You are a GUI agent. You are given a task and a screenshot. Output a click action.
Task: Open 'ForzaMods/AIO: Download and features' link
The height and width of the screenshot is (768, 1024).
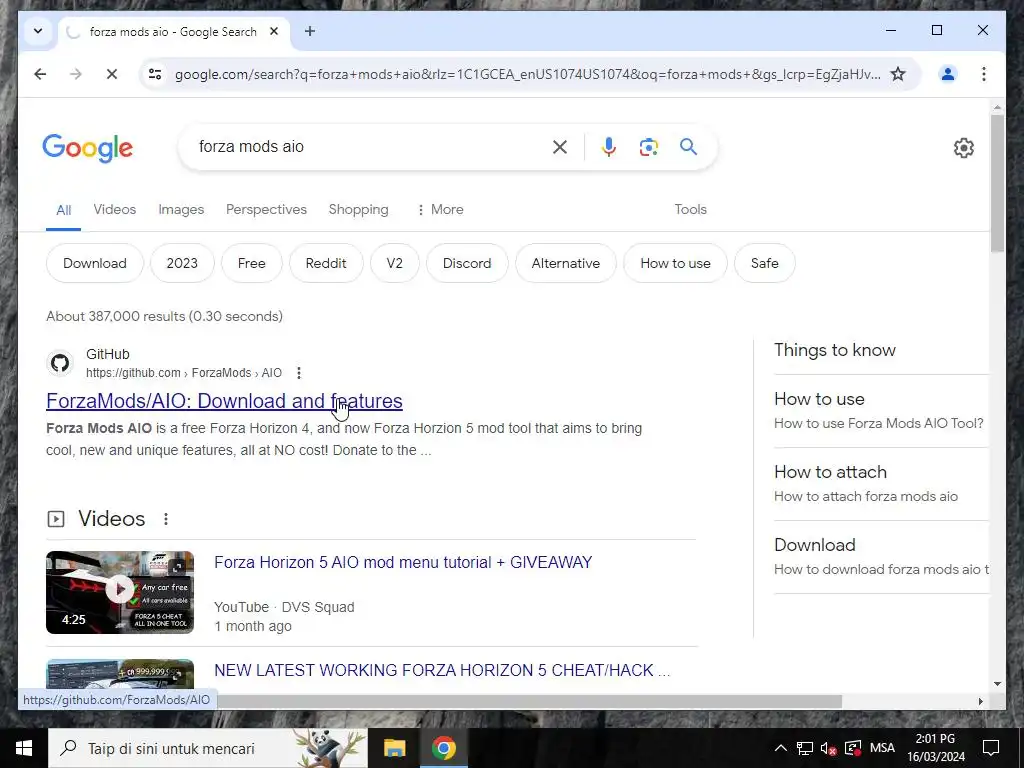tap(224, 401)
